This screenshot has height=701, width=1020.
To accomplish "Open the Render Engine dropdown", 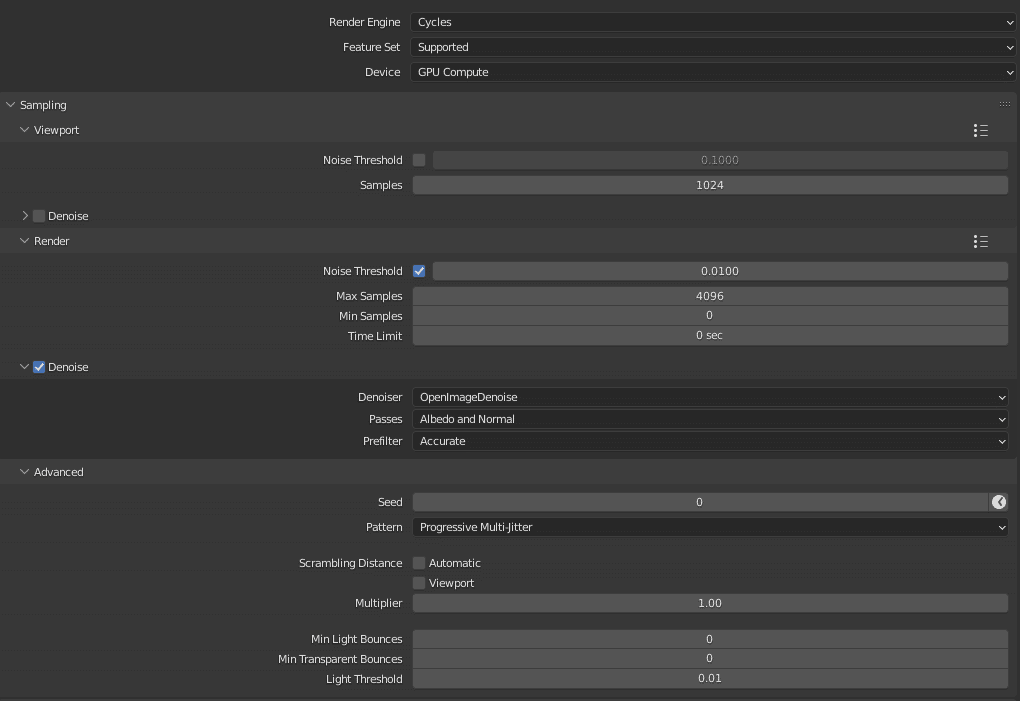I will pyautogui.click(x=713, y=22).
